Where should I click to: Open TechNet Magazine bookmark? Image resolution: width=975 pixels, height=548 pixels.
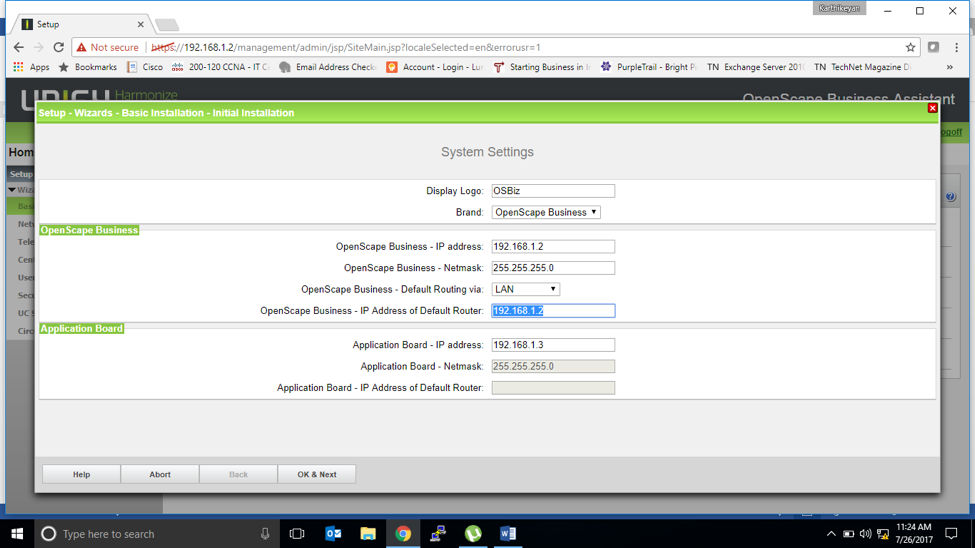(x=863, y=67)
